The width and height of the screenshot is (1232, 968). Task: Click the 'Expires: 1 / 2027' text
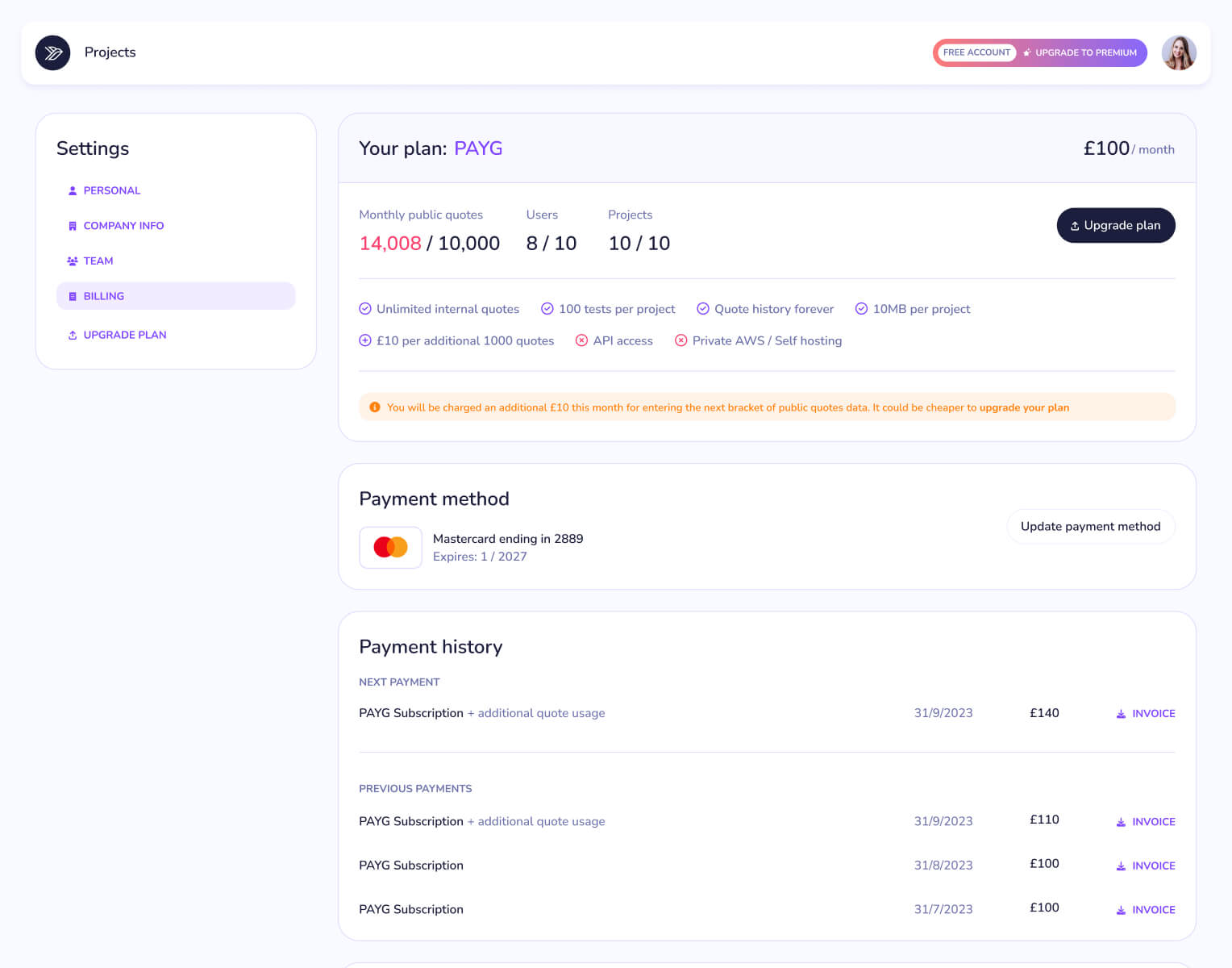point(480,557)
